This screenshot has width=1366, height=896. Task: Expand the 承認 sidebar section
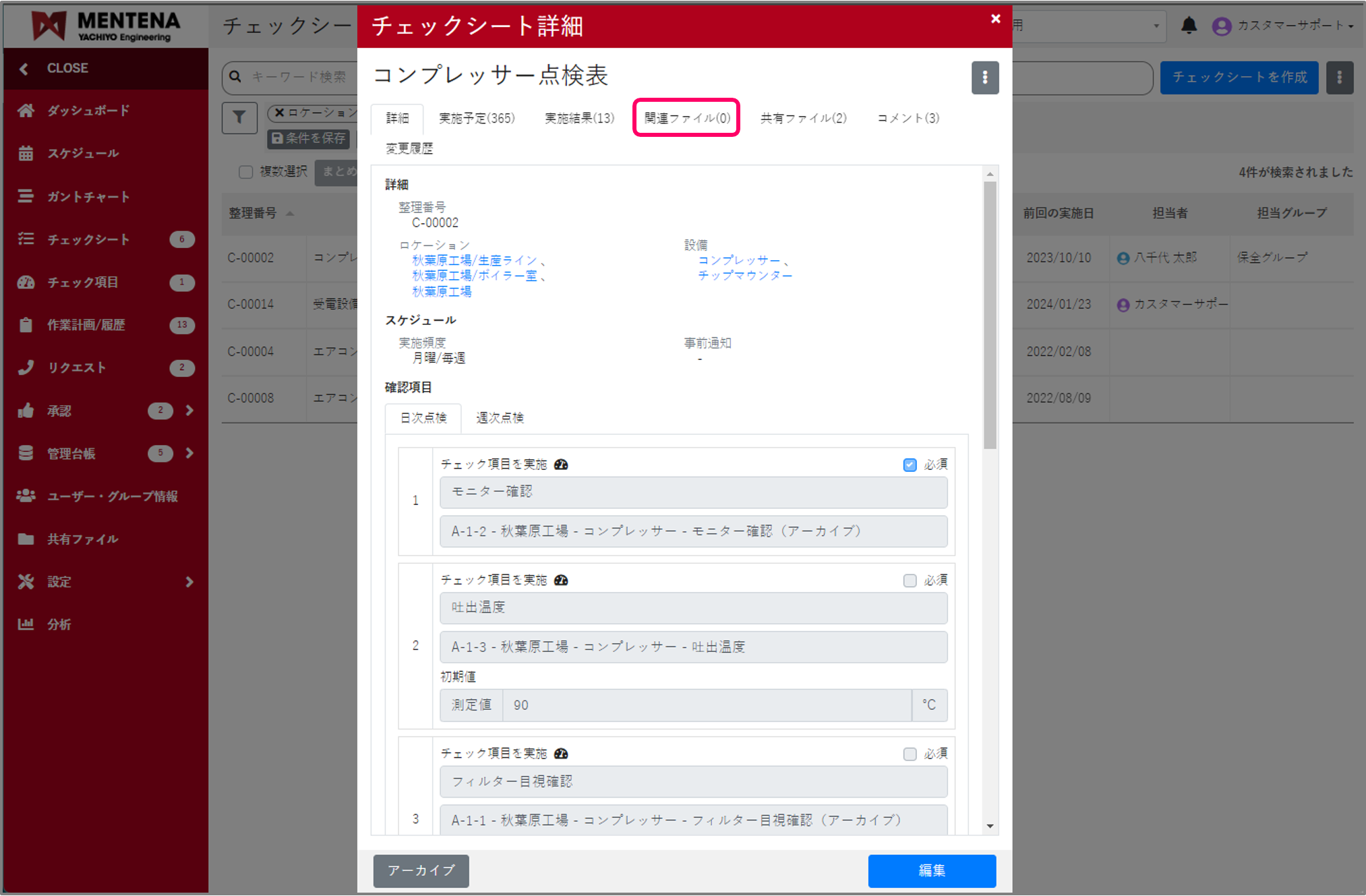(x=189, y=410)
